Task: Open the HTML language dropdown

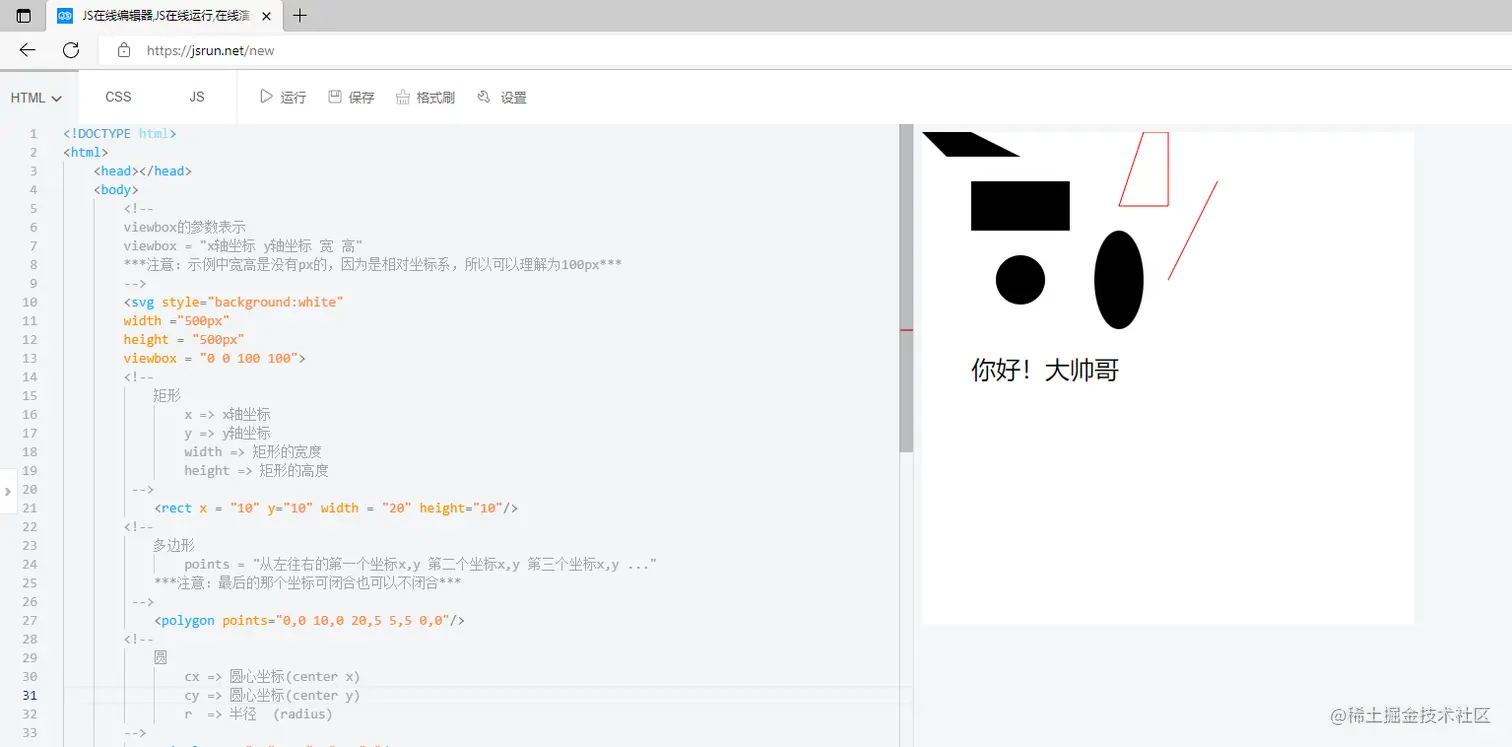Action: coord(37,98)
